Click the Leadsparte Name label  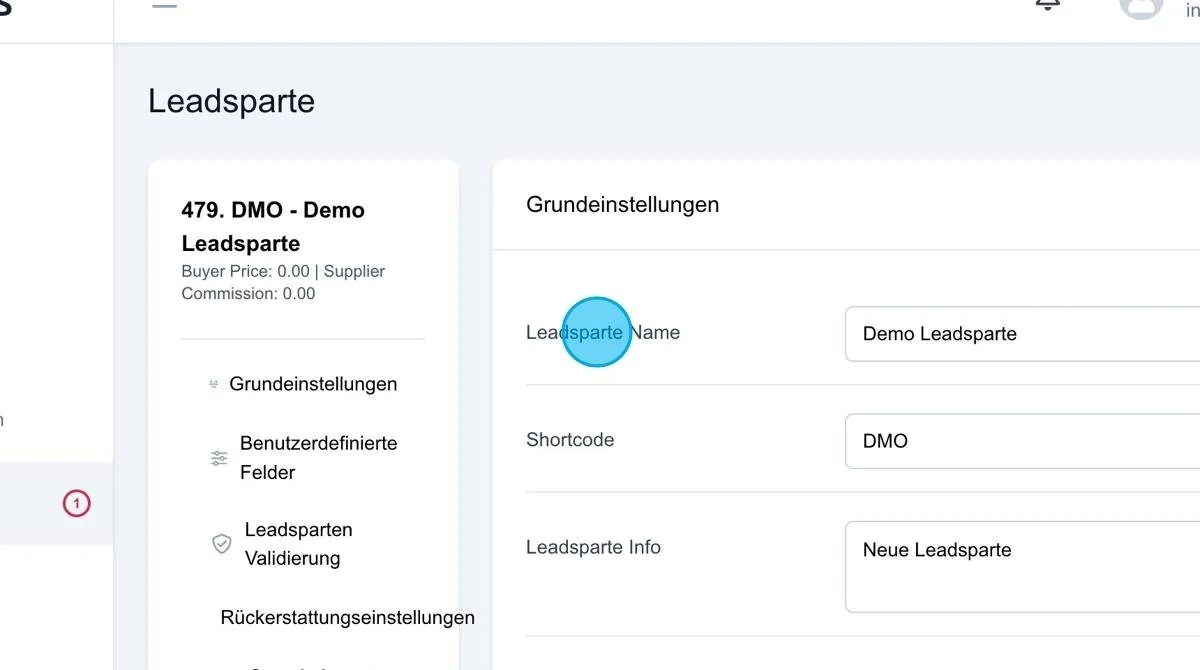click(603, 333)
